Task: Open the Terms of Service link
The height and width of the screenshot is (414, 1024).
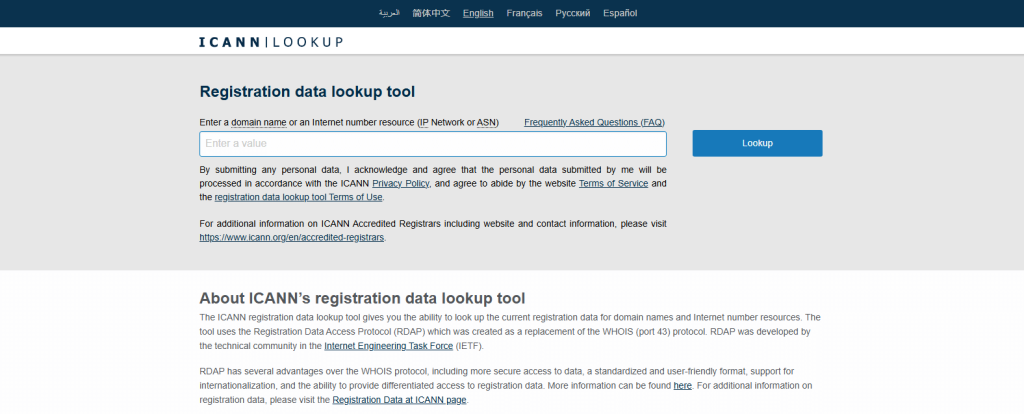Action: point(613,183)
